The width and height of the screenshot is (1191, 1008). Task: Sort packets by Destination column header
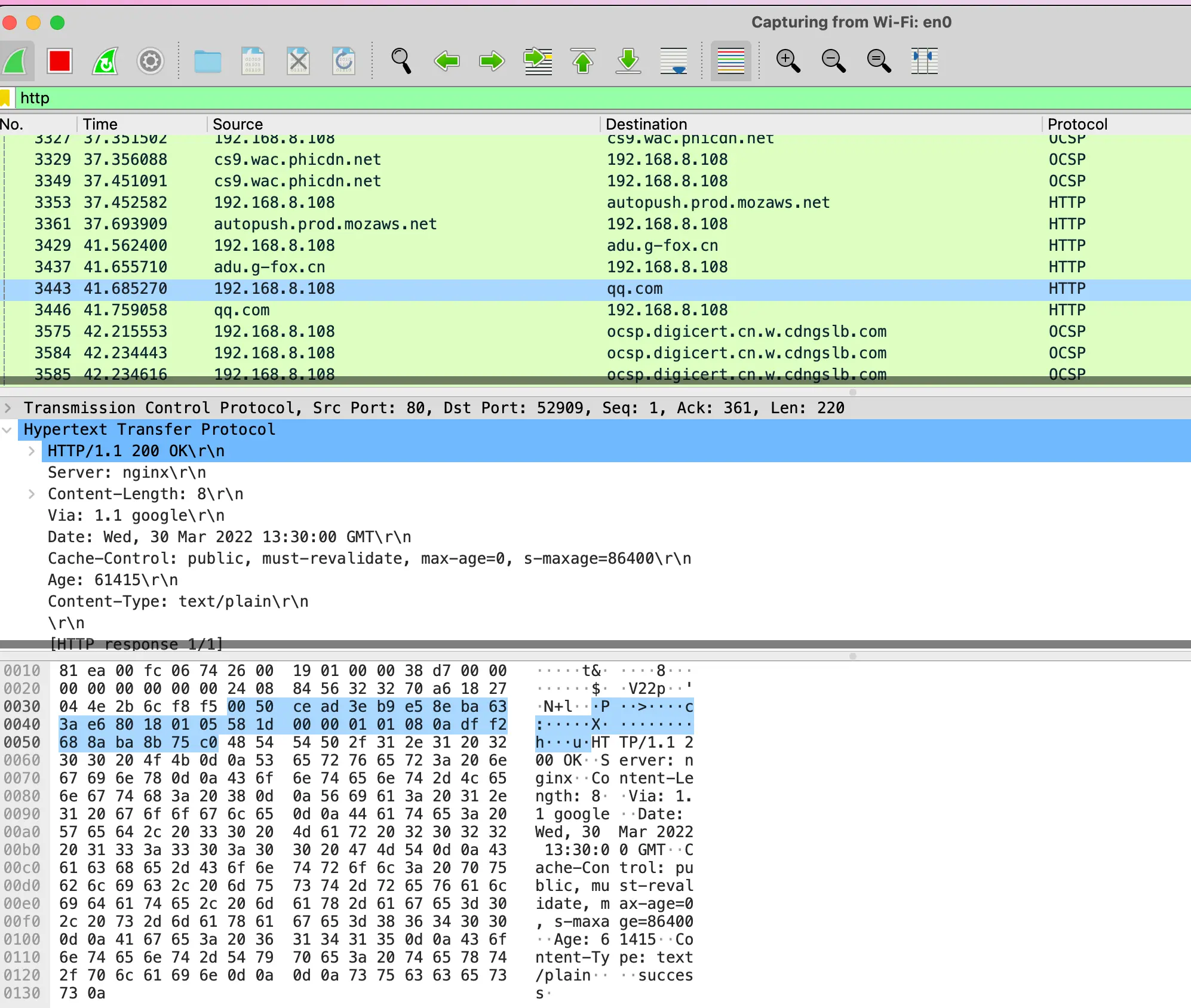click(646, 124)
